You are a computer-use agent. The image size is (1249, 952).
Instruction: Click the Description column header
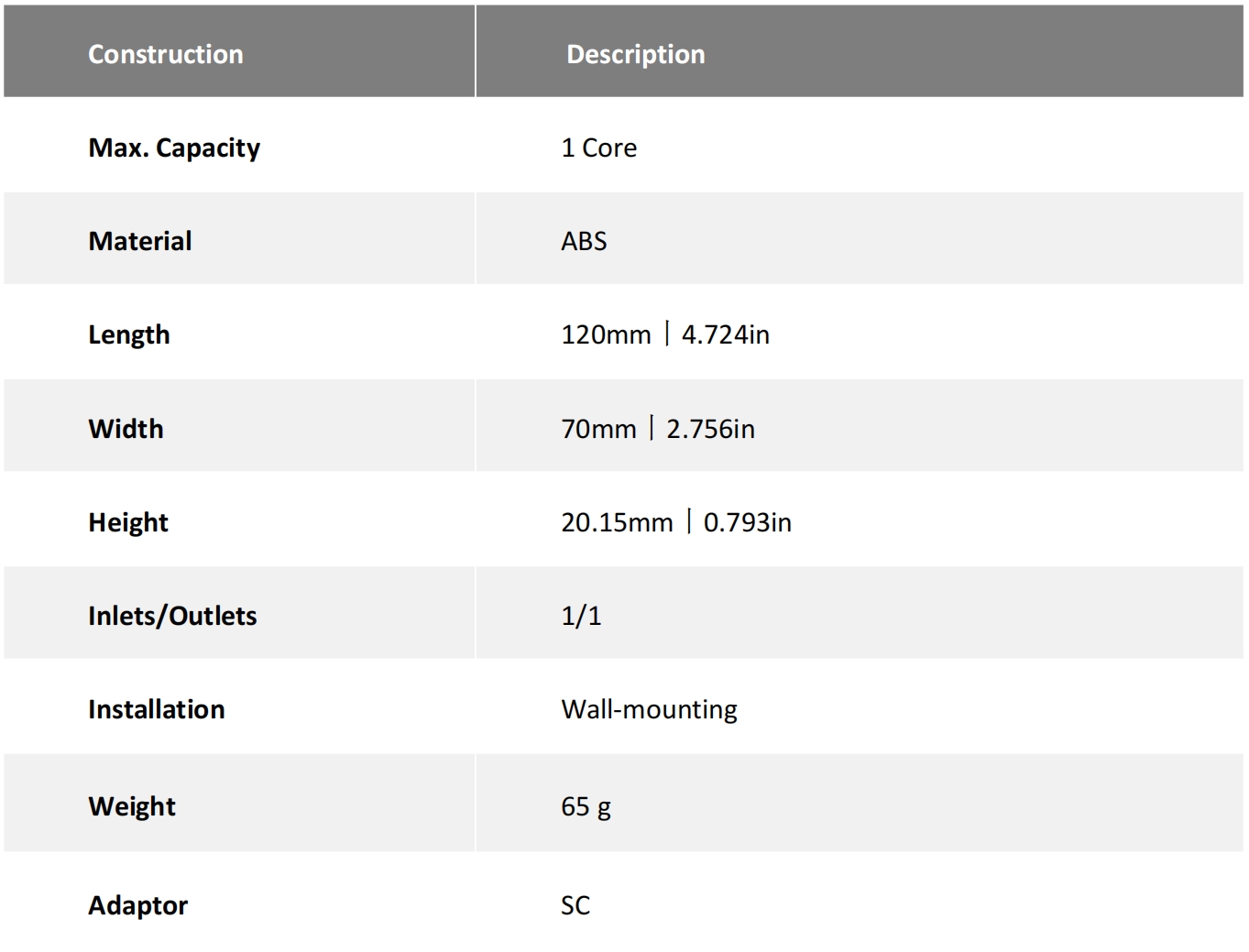tap(635, 54)
